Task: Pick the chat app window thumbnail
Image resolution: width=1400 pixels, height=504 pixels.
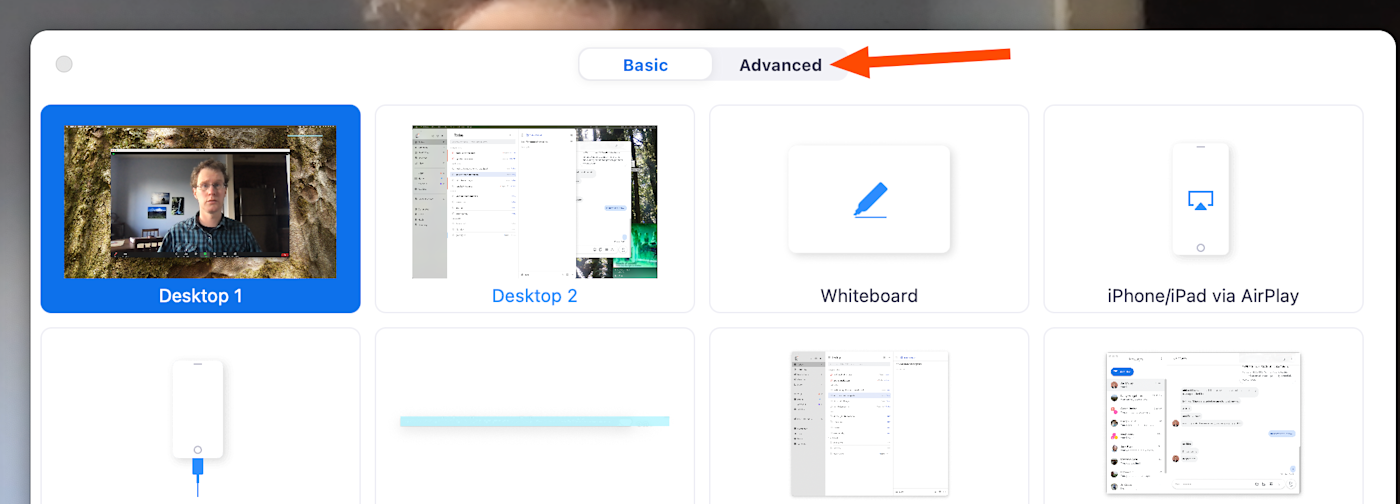Action: [x=1203, y=422]
